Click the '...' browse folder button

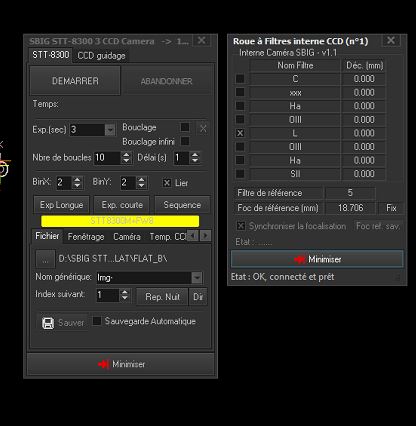tap(45, 259)
